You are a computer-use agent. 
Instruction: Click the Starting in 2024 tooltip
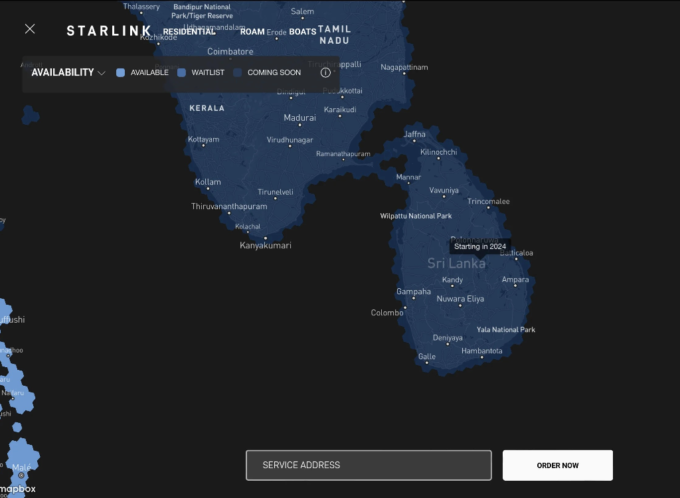pos(480,246)
